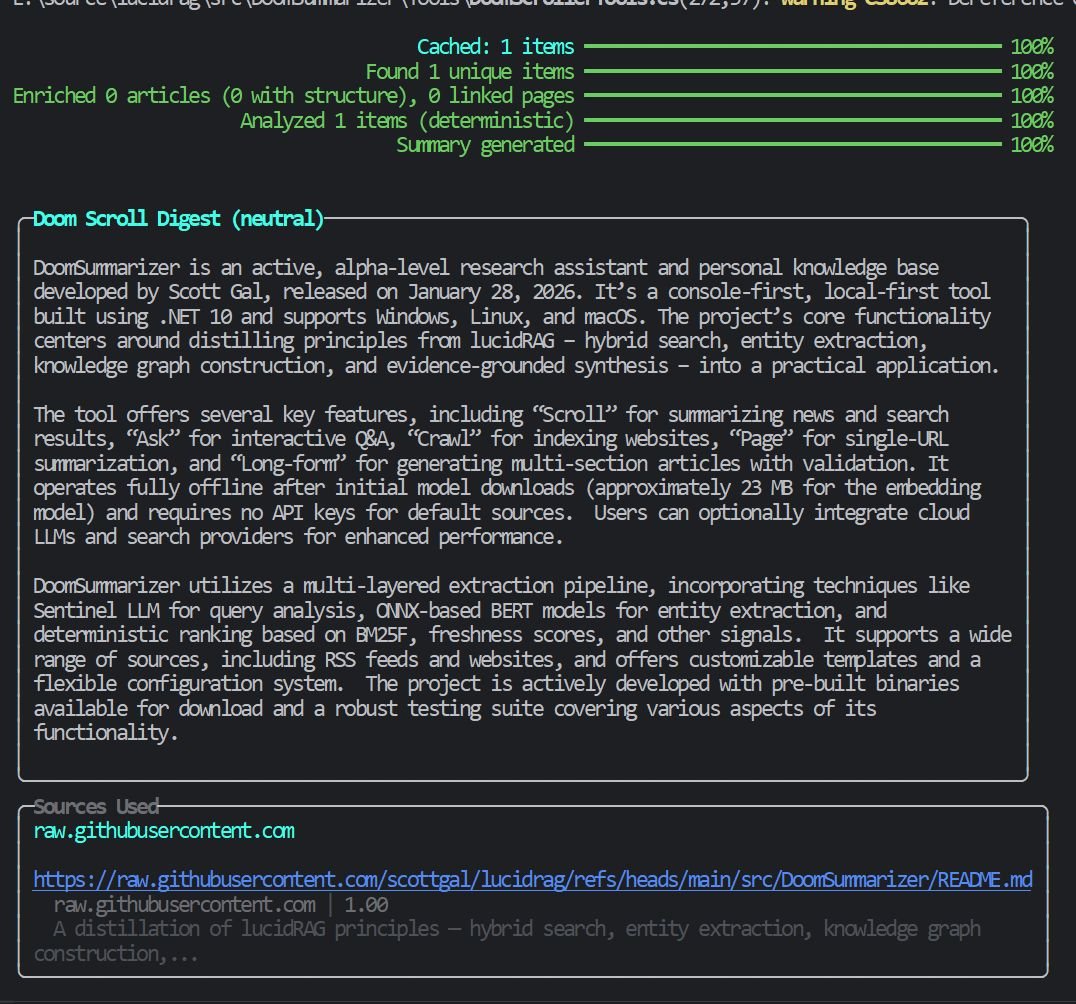
Task: Click the 'raw.githubusercontent.com | 1.00' score line
Action: (x=221, y=905)
